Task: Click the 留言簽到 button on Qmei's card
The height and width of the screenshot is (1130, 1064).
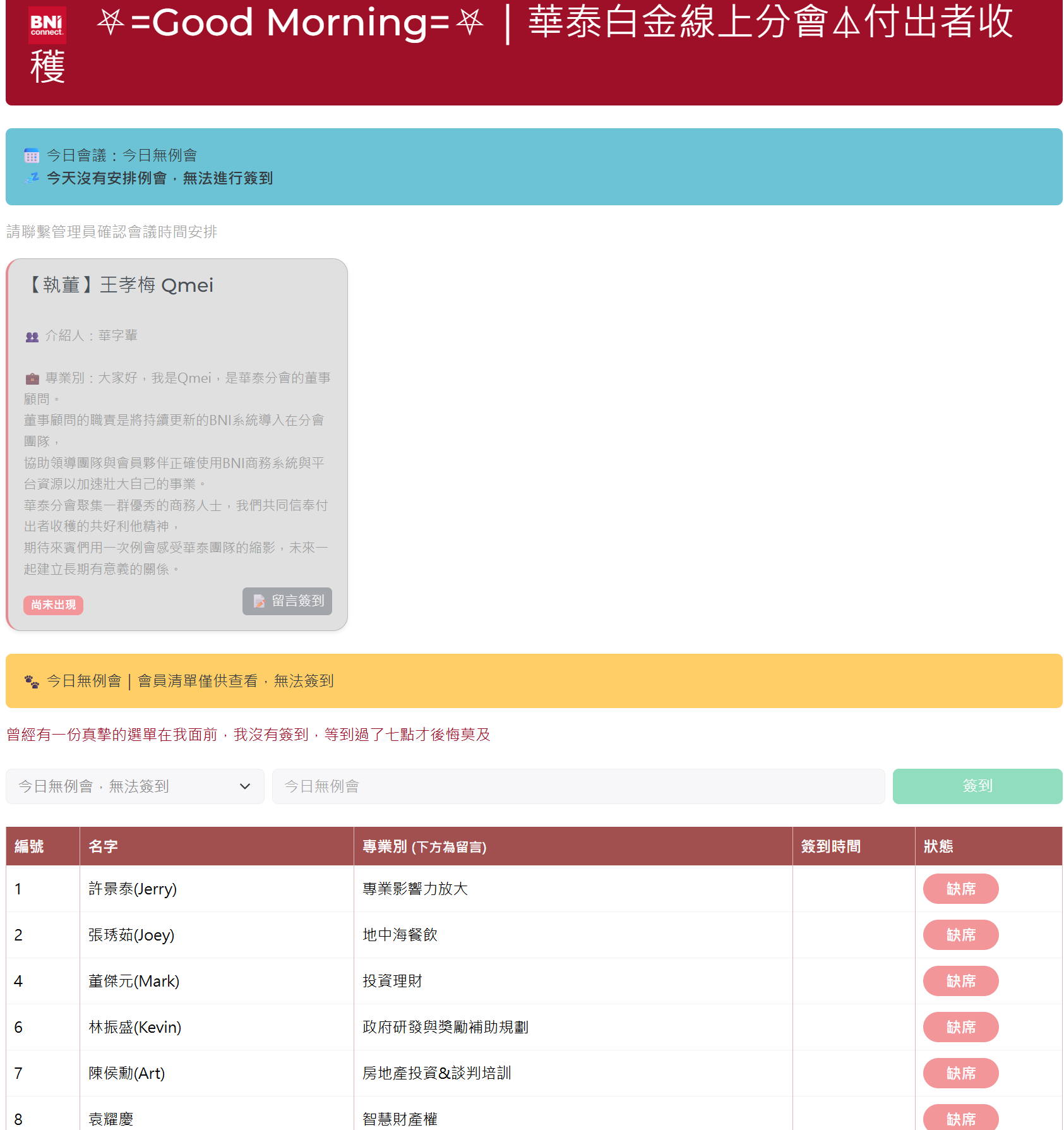Action: pos(287,601)
